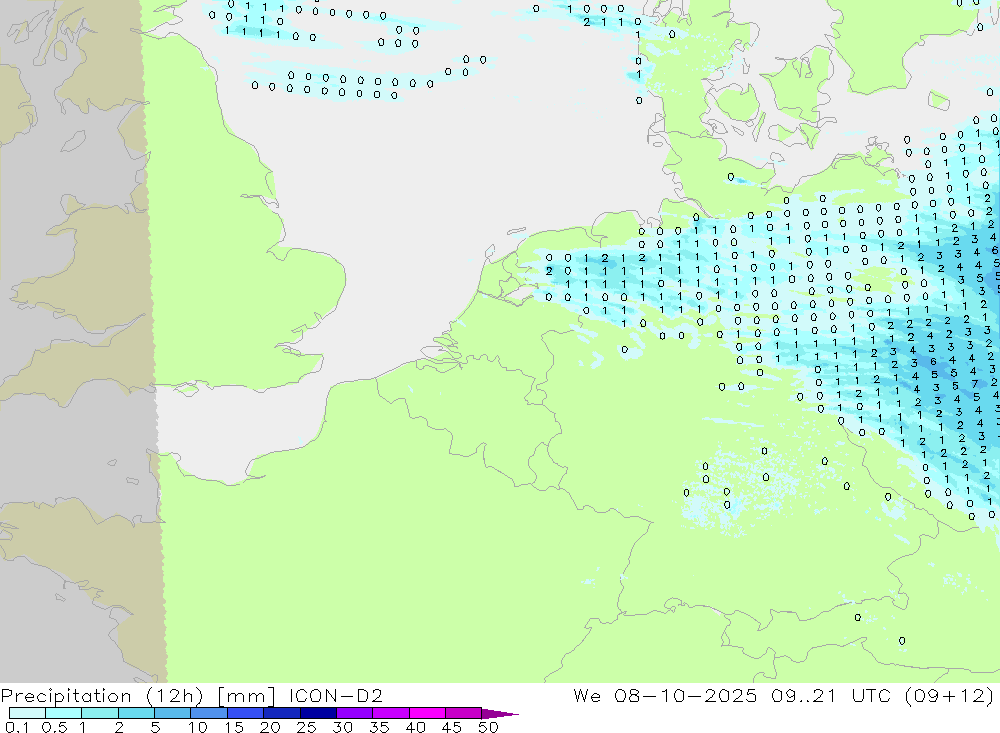Viewport: 1000px width, 733px height.
Task: Pick the 10–15 mm blue legend swatch
Action: pyautogui.click(x=209, y=713)
